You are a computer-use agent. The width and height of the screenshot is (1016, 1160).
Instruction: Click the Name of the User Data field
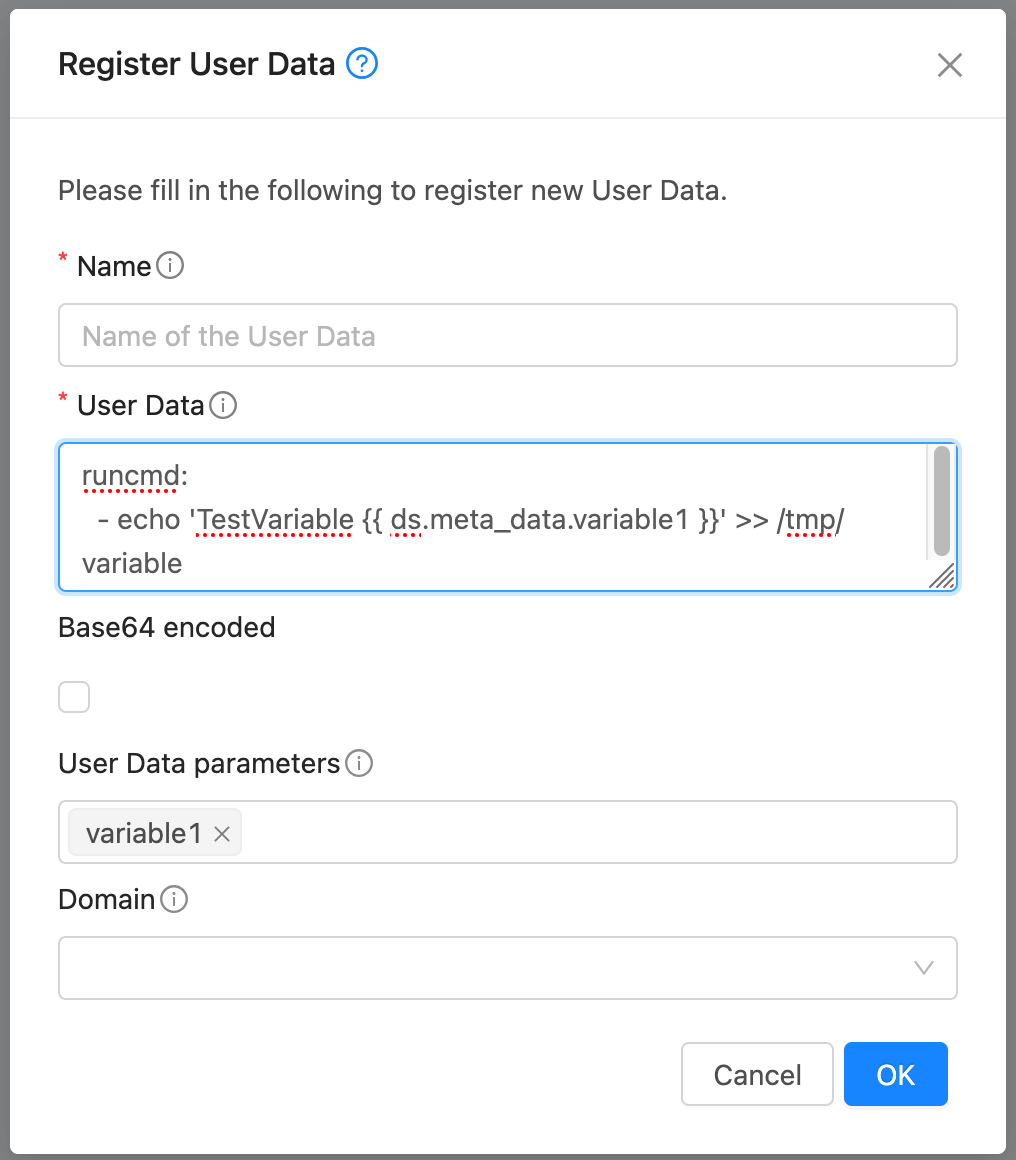508,335
